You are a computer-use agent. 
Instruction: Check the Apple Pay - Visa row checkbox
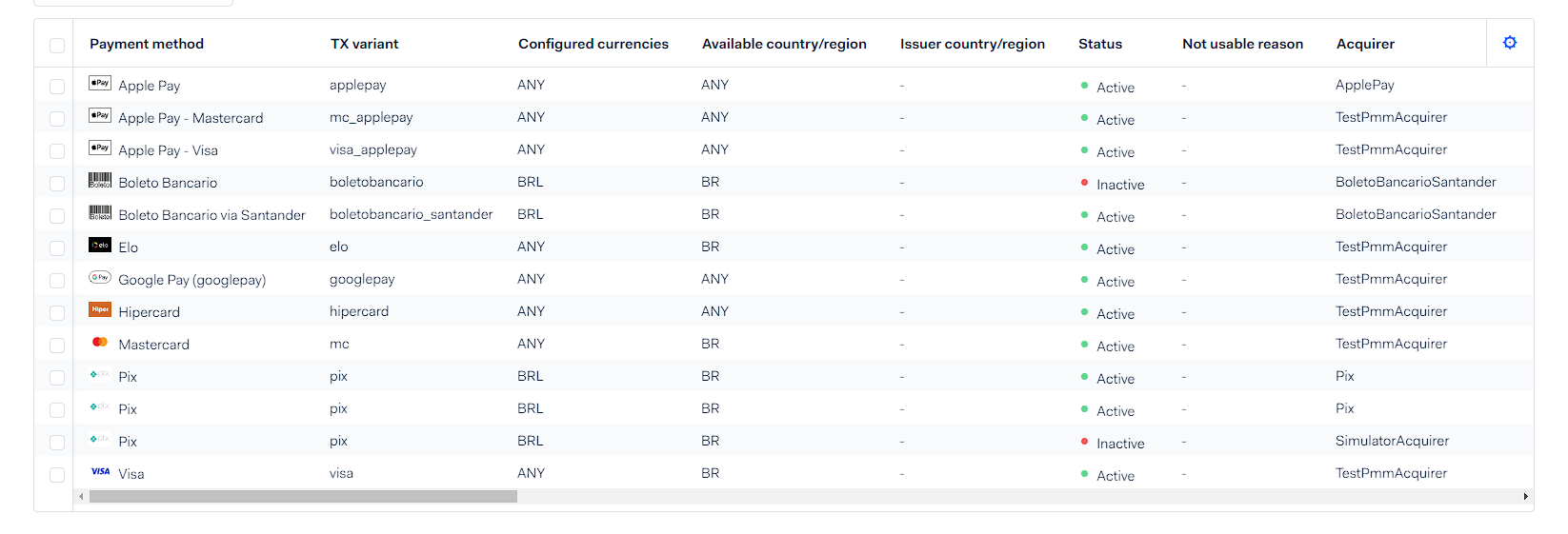click(x=57, y=151)
